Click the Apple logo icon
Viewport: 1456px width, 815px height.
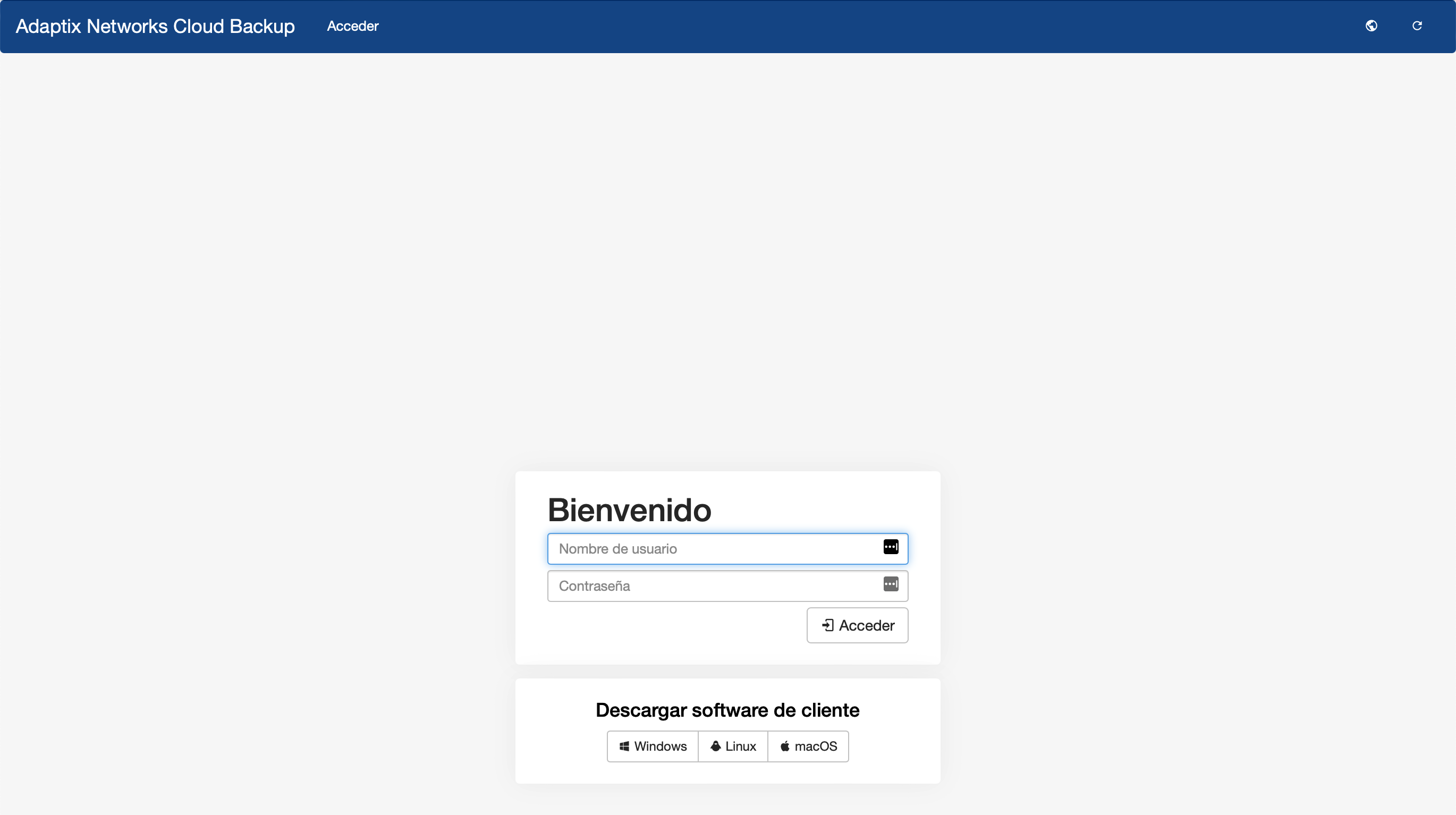[785, 746]
